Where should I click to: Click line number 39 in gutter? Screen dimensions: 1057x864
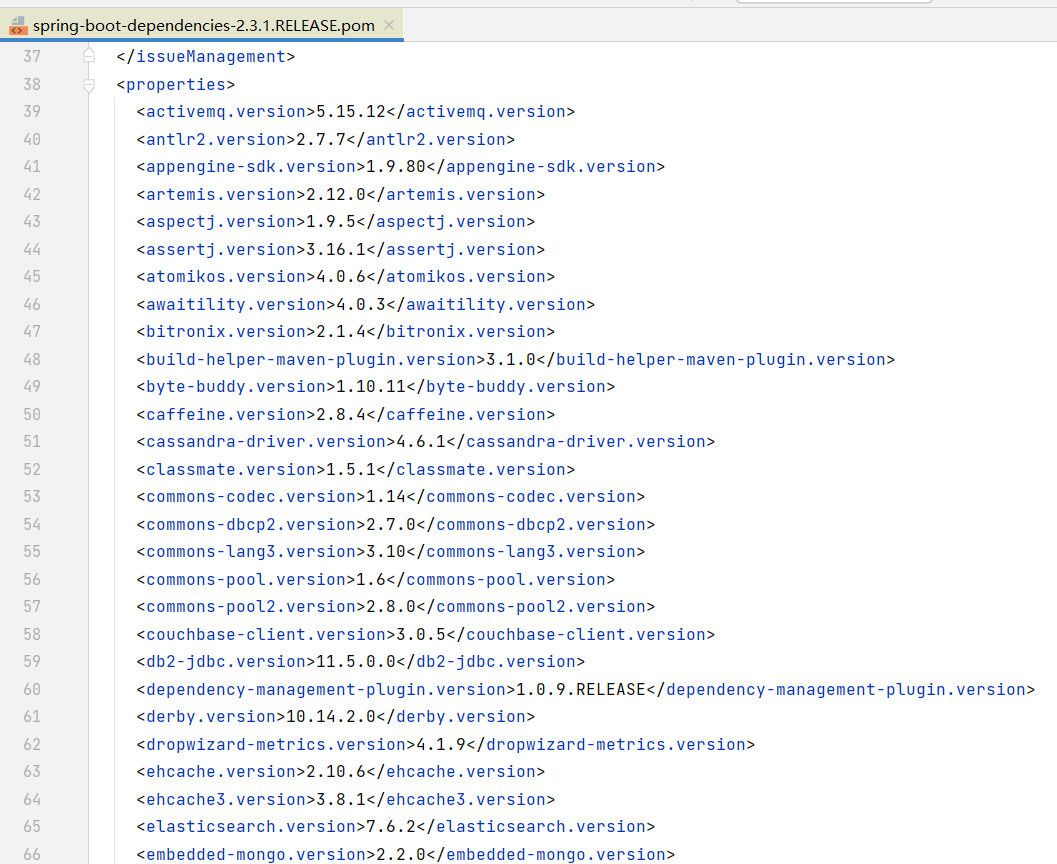(x=32, y=111)
